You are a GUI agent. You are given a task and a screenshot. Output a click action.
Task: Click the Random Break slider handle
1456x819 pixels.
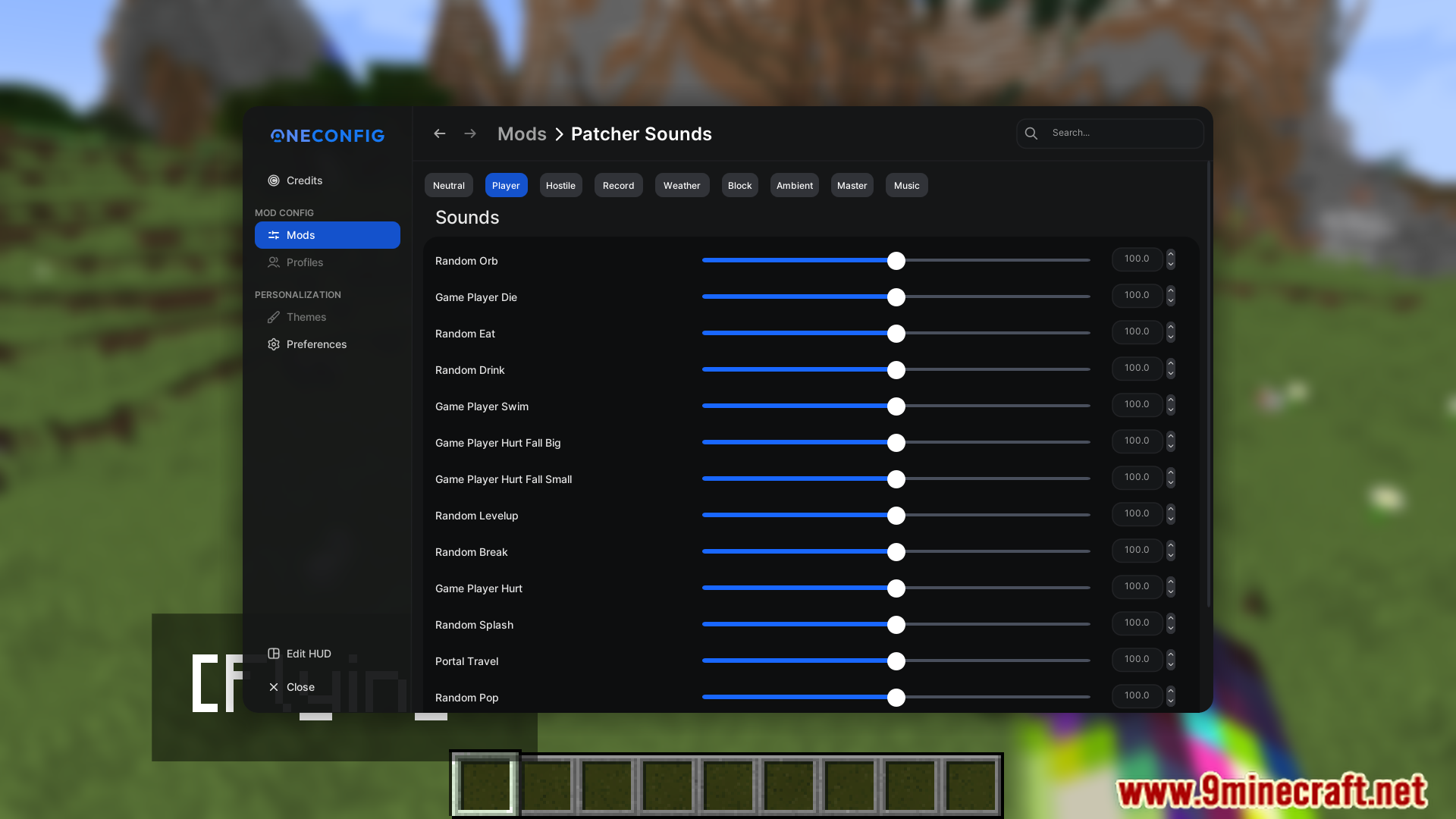coord(896,552)
